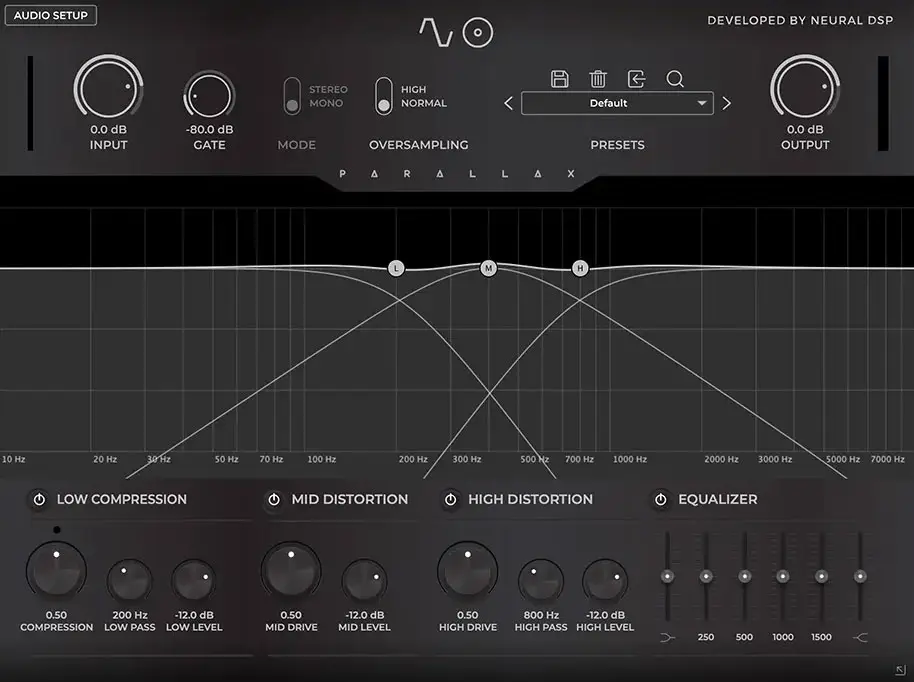The width and height of the screenshot is (914, 682).
Task: Go to the previous preset
Action: (508, 103)
